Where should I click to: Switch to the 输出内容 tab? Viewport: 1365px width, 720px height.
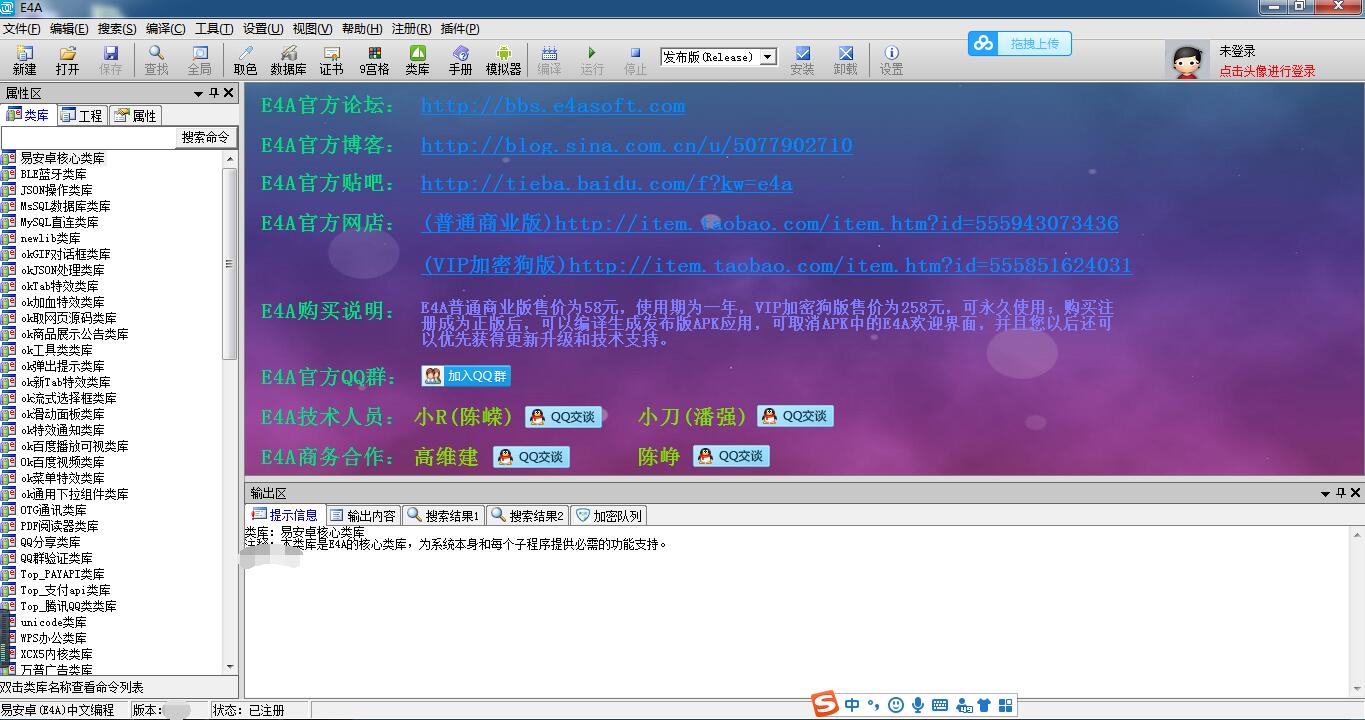coord(362,516)
